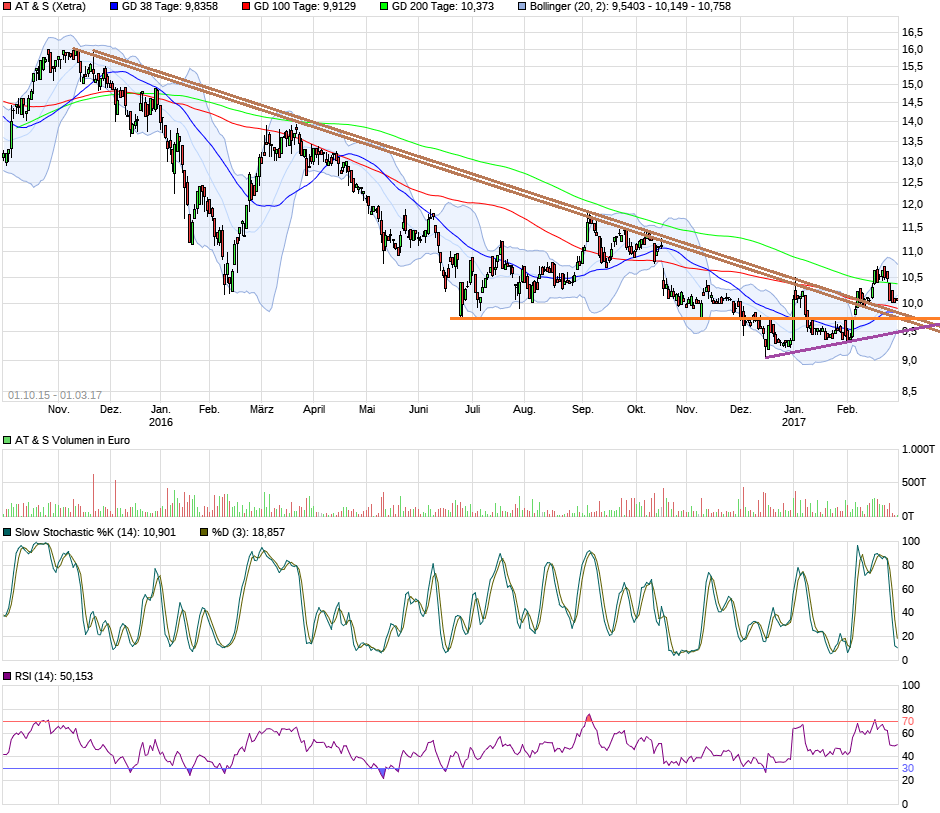Click the 'Jan. 2017' time axis label
This screenshot has width=940, height=813.
794,415
